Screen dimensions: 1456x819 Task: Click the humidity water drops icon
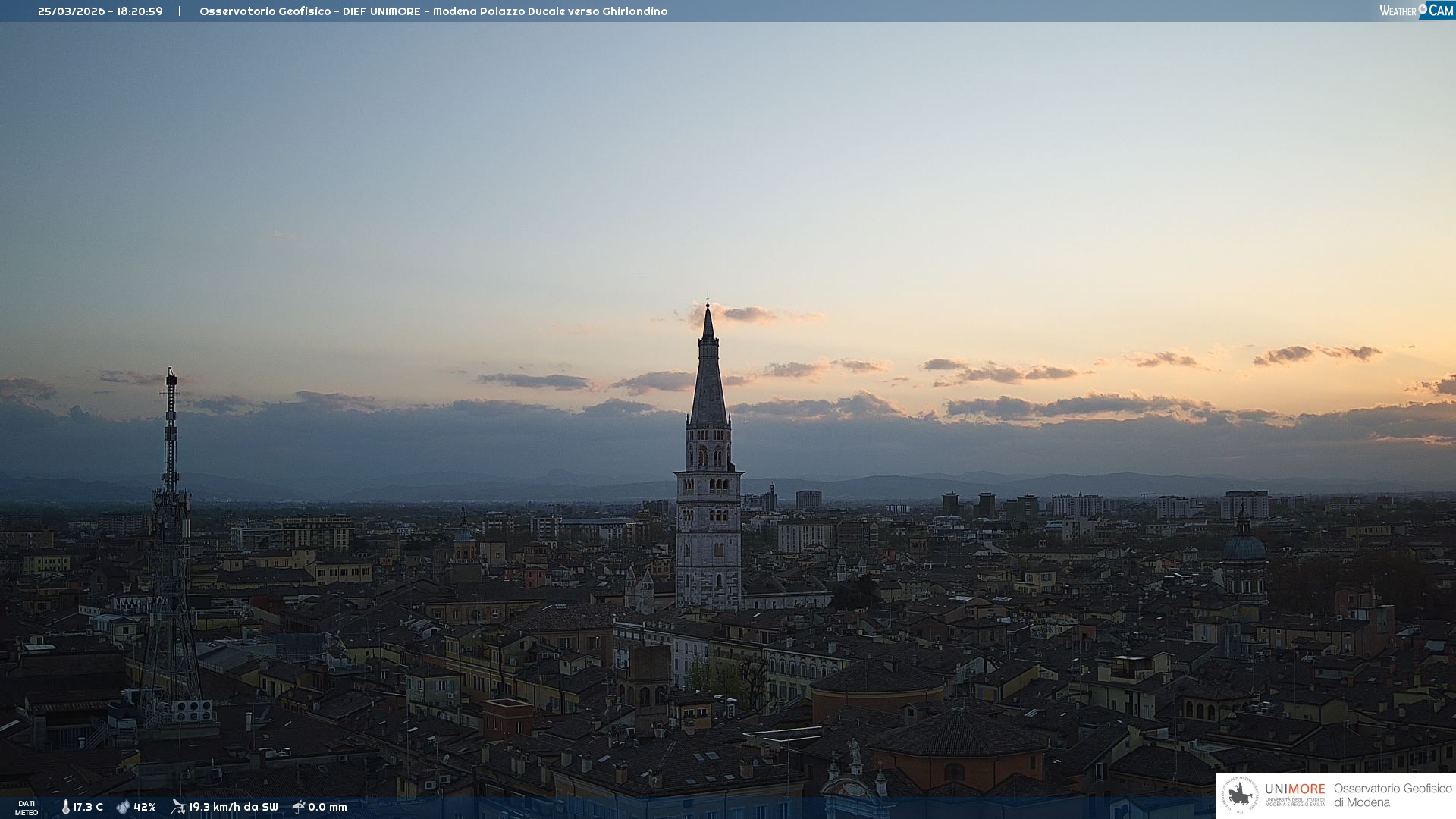coord(123,807)
